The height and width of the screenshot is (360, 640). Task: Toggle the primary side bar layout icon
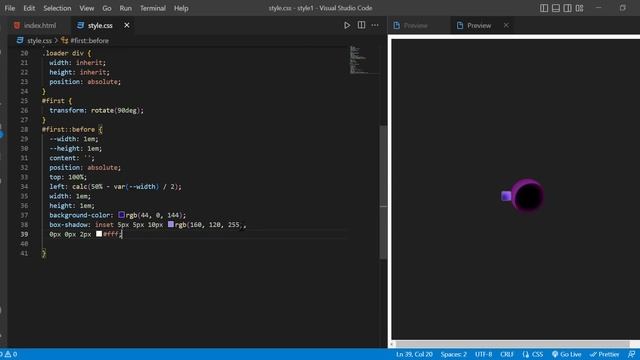click(544, 8)
